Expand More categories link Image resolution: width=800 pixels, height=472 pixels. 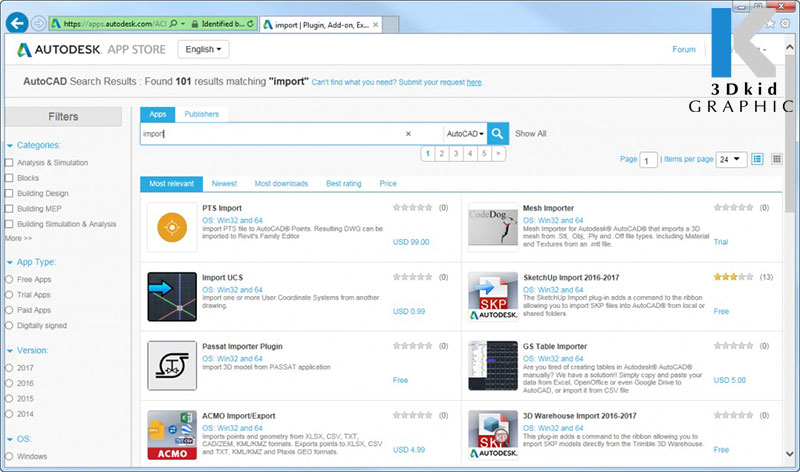[x=18, y=238]
